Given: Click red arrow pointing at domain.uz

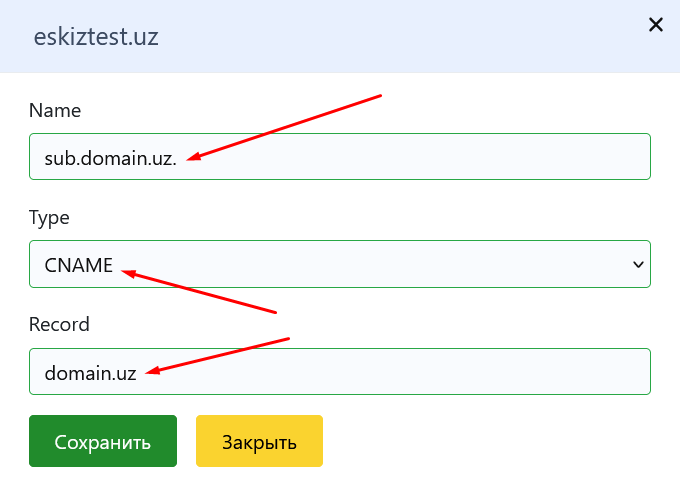Looking at the screenshot, I should [x=218, y=355].
